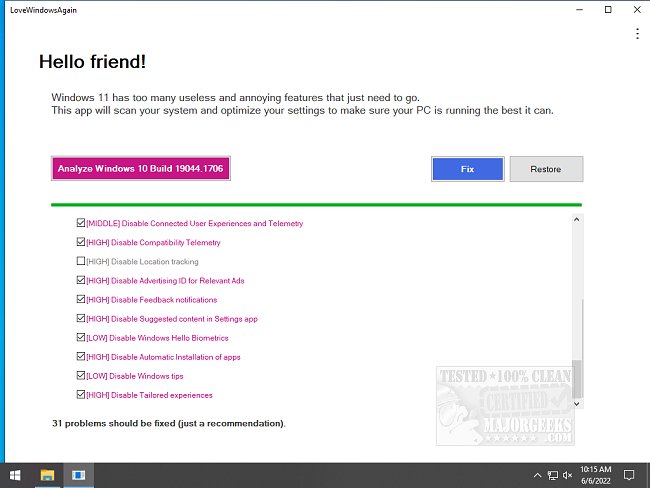Click the list scrollbar up arrow
650x488 pixels.
(x=576, y=219)
